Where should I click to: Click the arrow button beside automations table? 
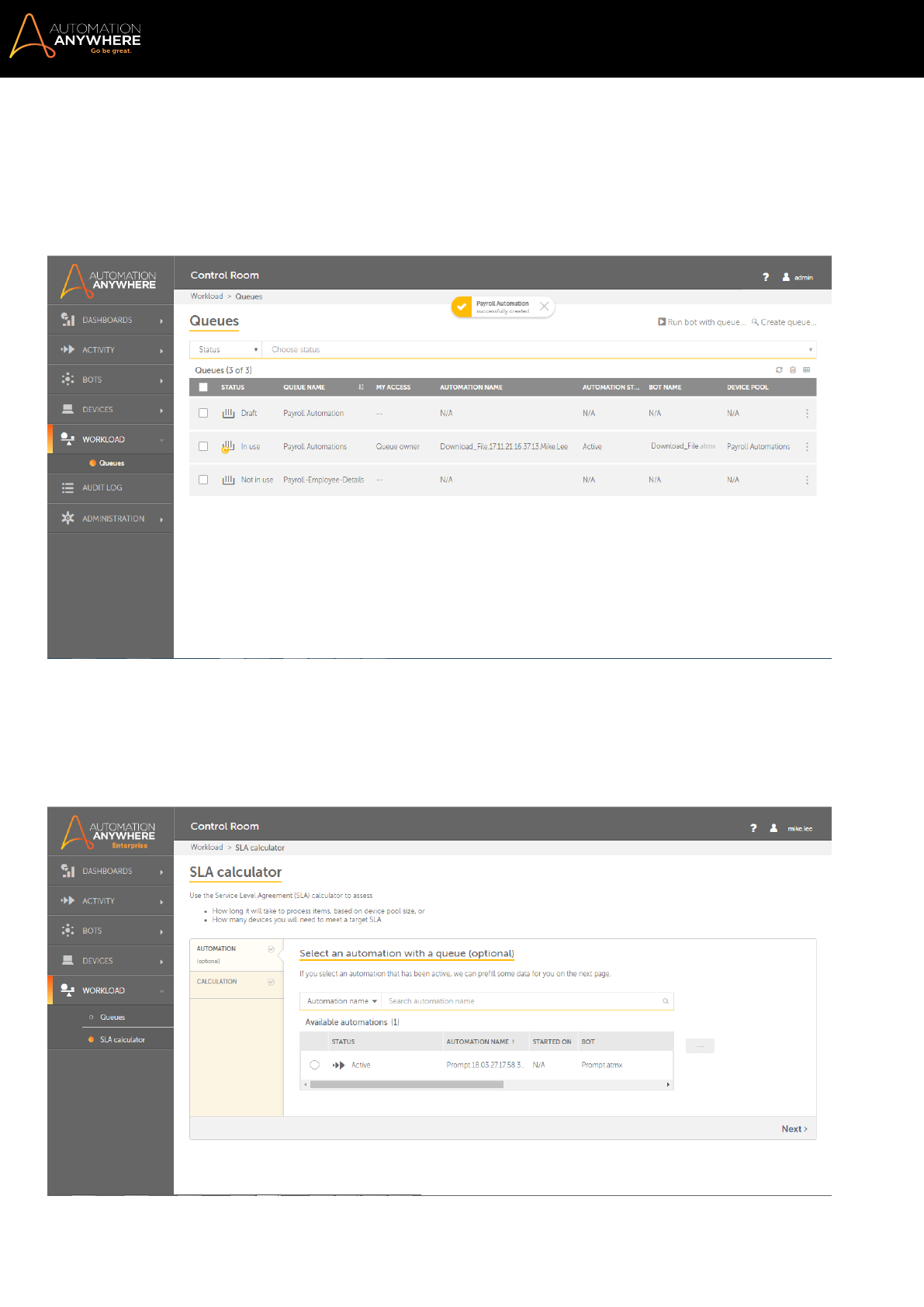[700, 1046]
